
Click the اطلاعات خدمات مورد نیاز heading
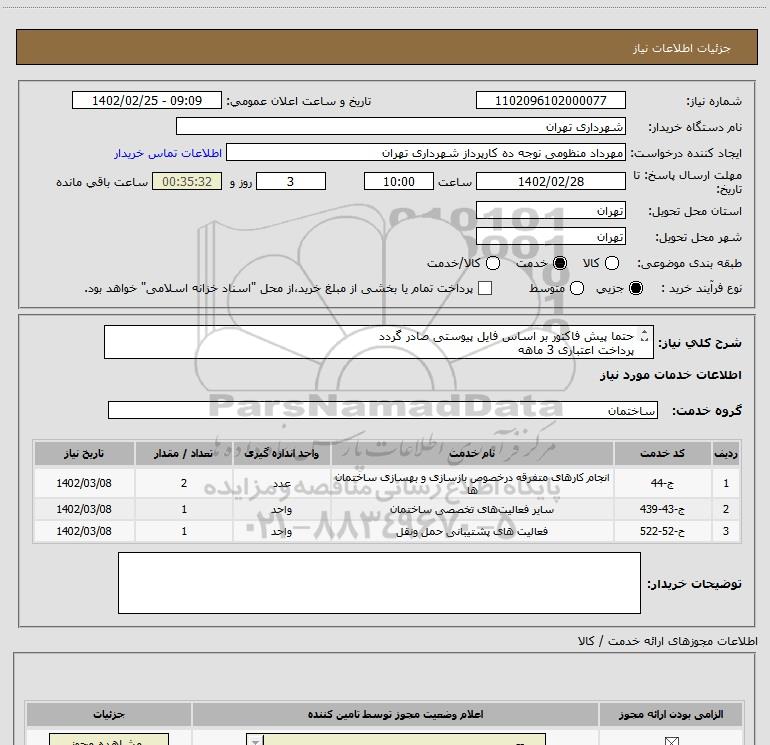pyautogui.click(x=670, y=375)
